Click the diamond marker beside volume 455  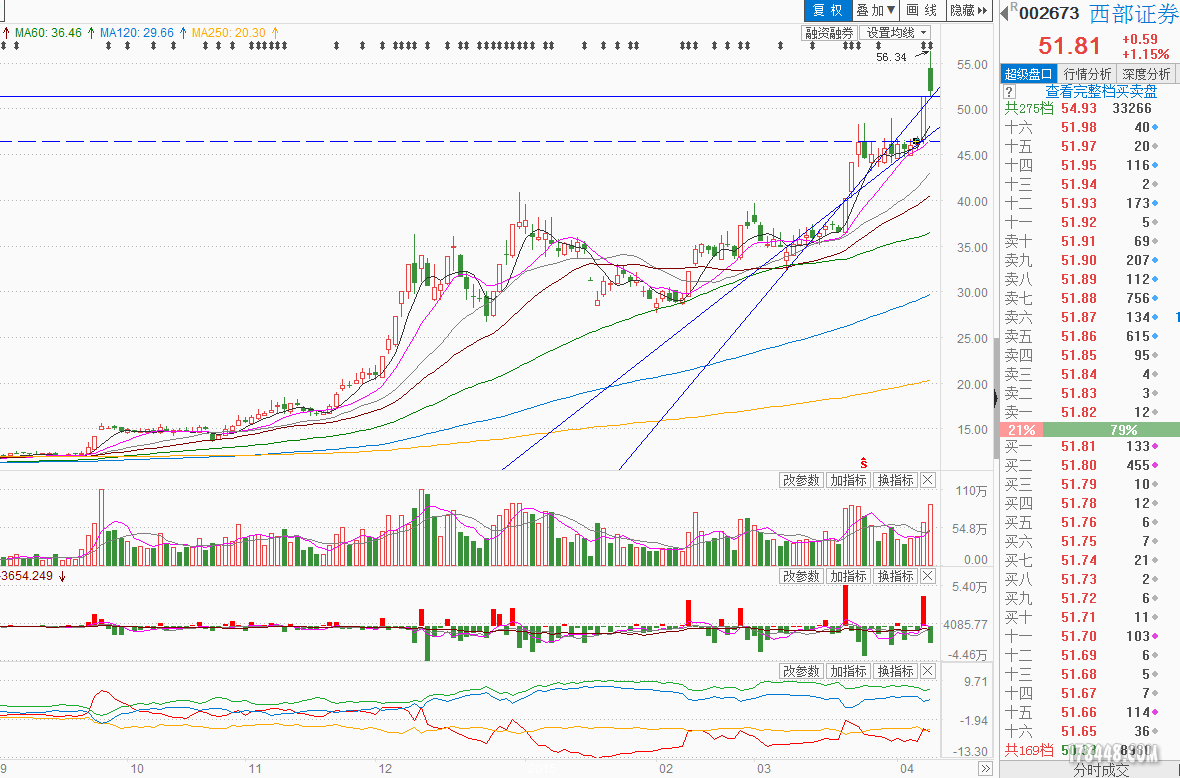(x=1155, y=466)
